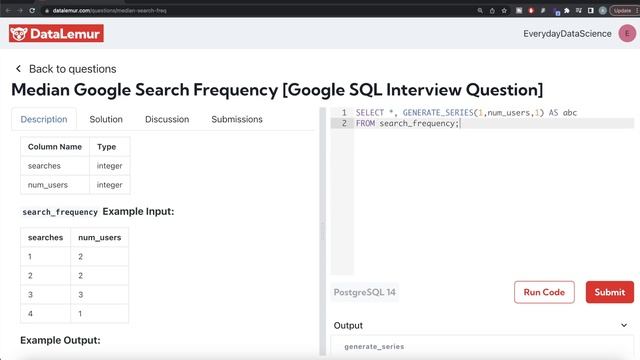Open the PostgreSQL 14 selector
Viewport: 640px width, 360px height.
[364, 292]
